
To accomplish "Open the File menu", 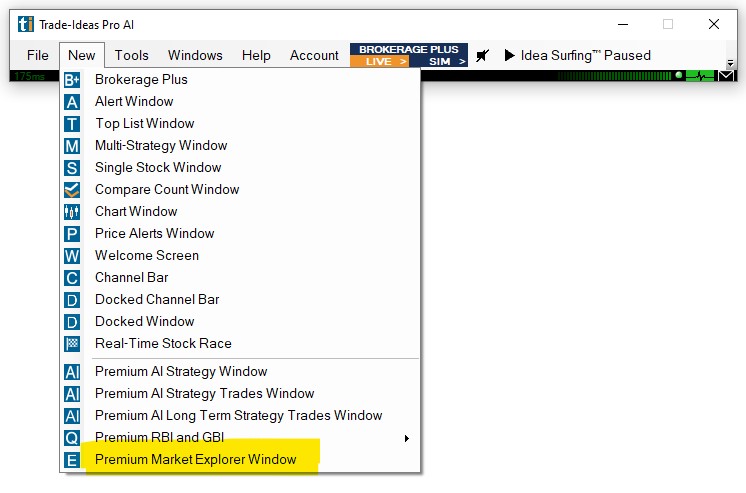I will (38, 55).
